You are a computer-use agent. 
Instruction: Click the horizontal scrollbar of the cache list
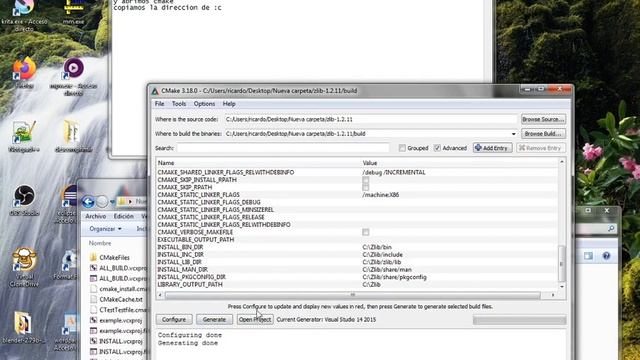[x=353, y=295]
